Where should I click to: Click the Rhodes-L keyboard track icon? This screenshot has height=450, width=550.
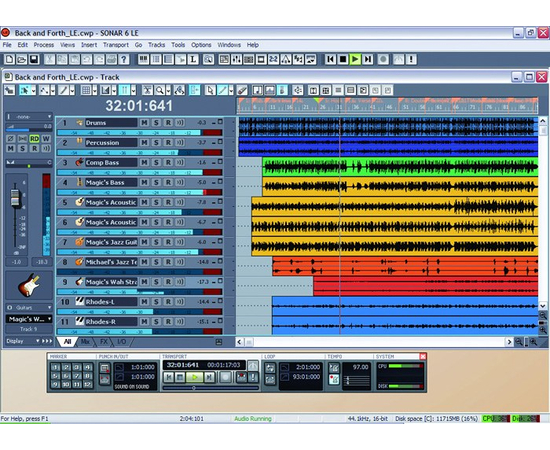point(80,301)
